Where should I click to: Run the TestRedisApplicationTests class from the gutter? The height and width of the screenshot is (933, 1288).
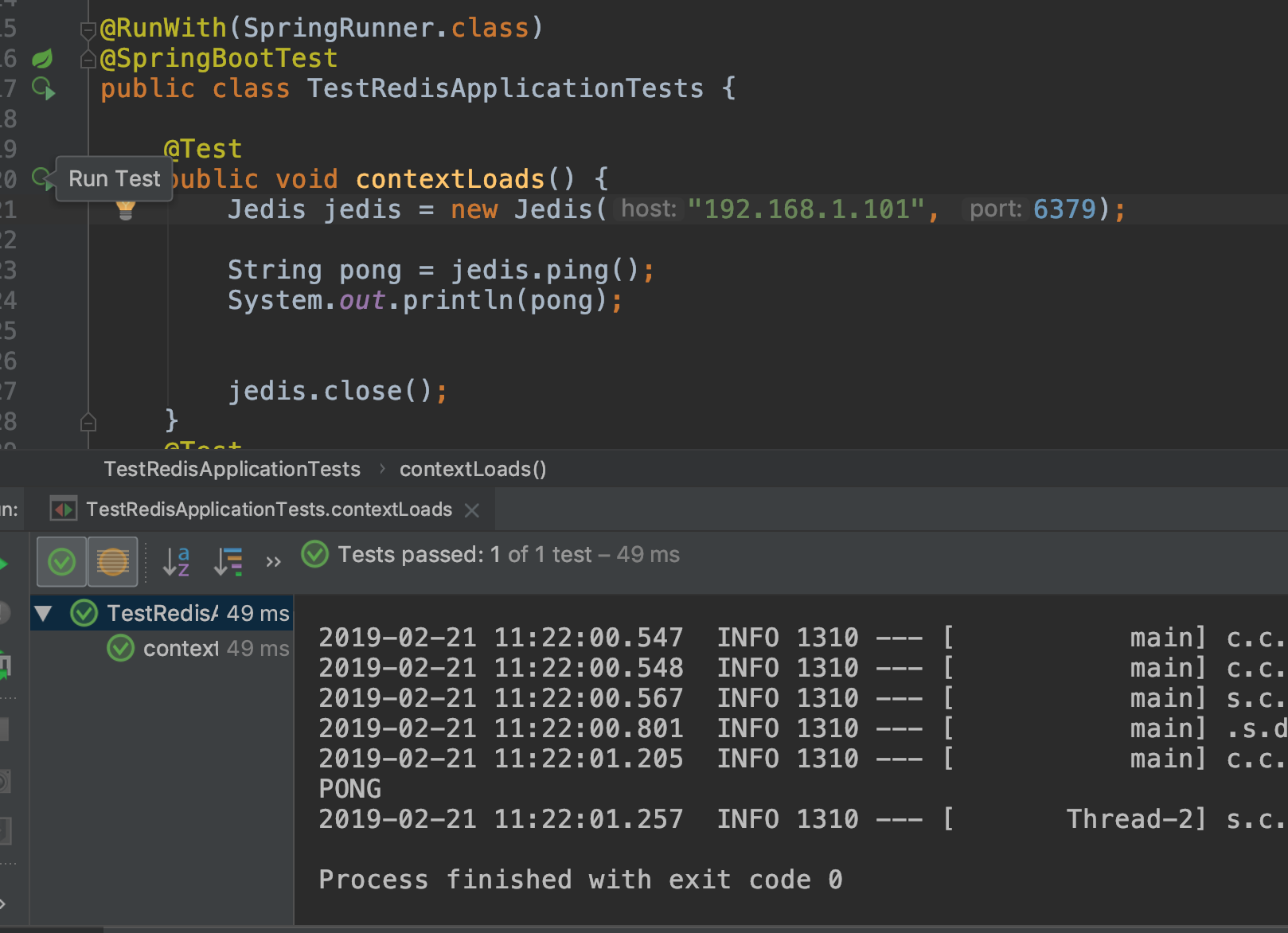pos(43,88)
